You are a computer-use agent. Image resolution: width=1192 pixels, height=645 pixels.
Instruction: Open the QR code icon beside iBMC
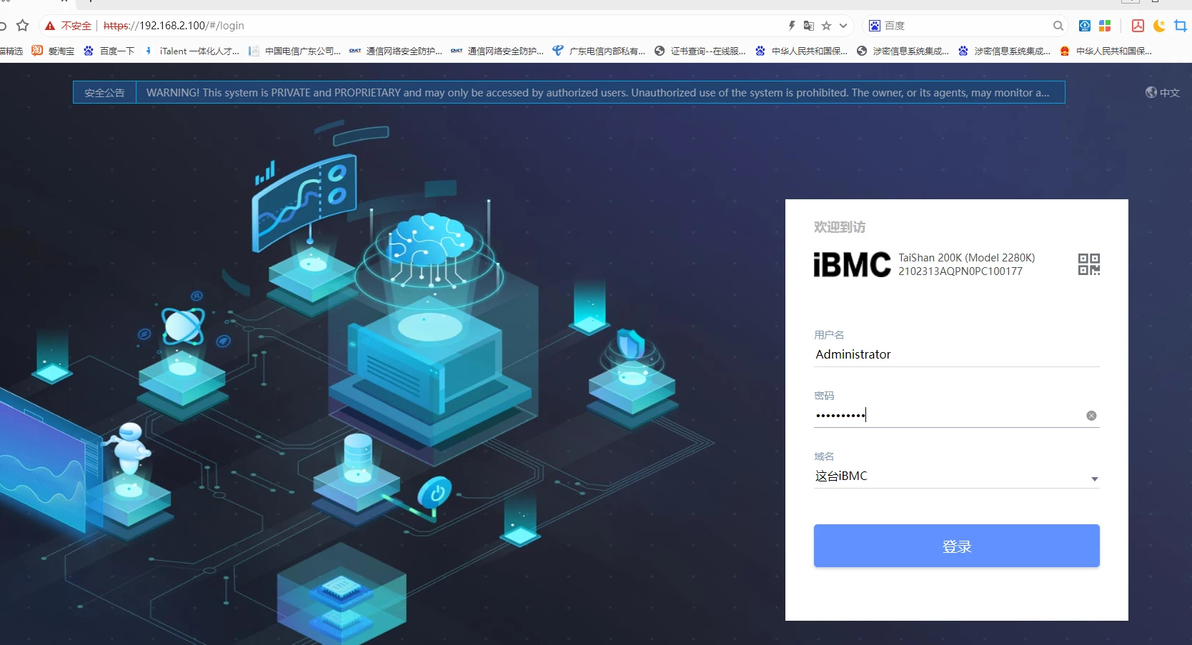pos(1089,264)
